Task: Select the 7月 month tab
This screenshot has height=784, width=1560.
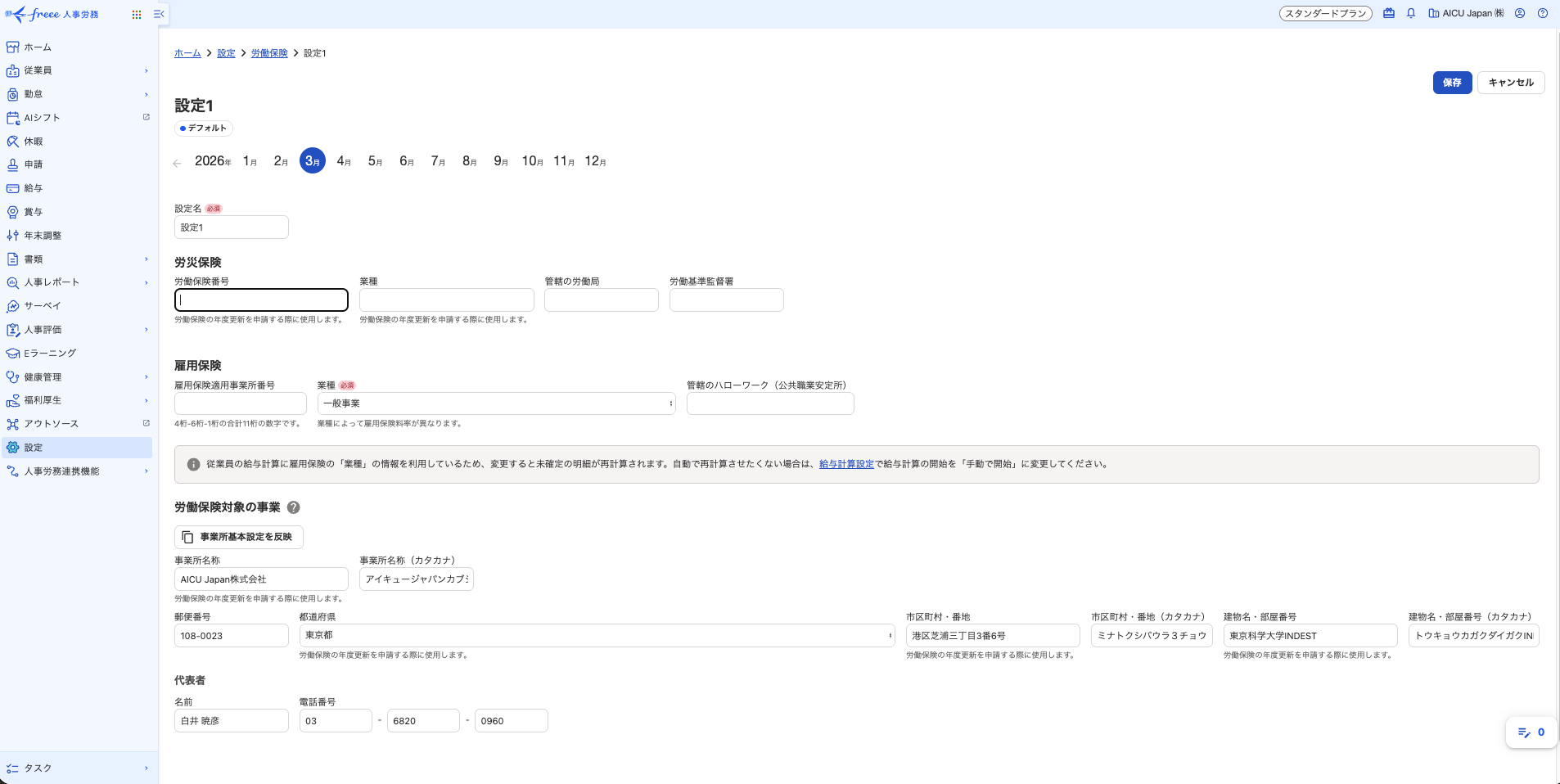Action: (438, 161)
